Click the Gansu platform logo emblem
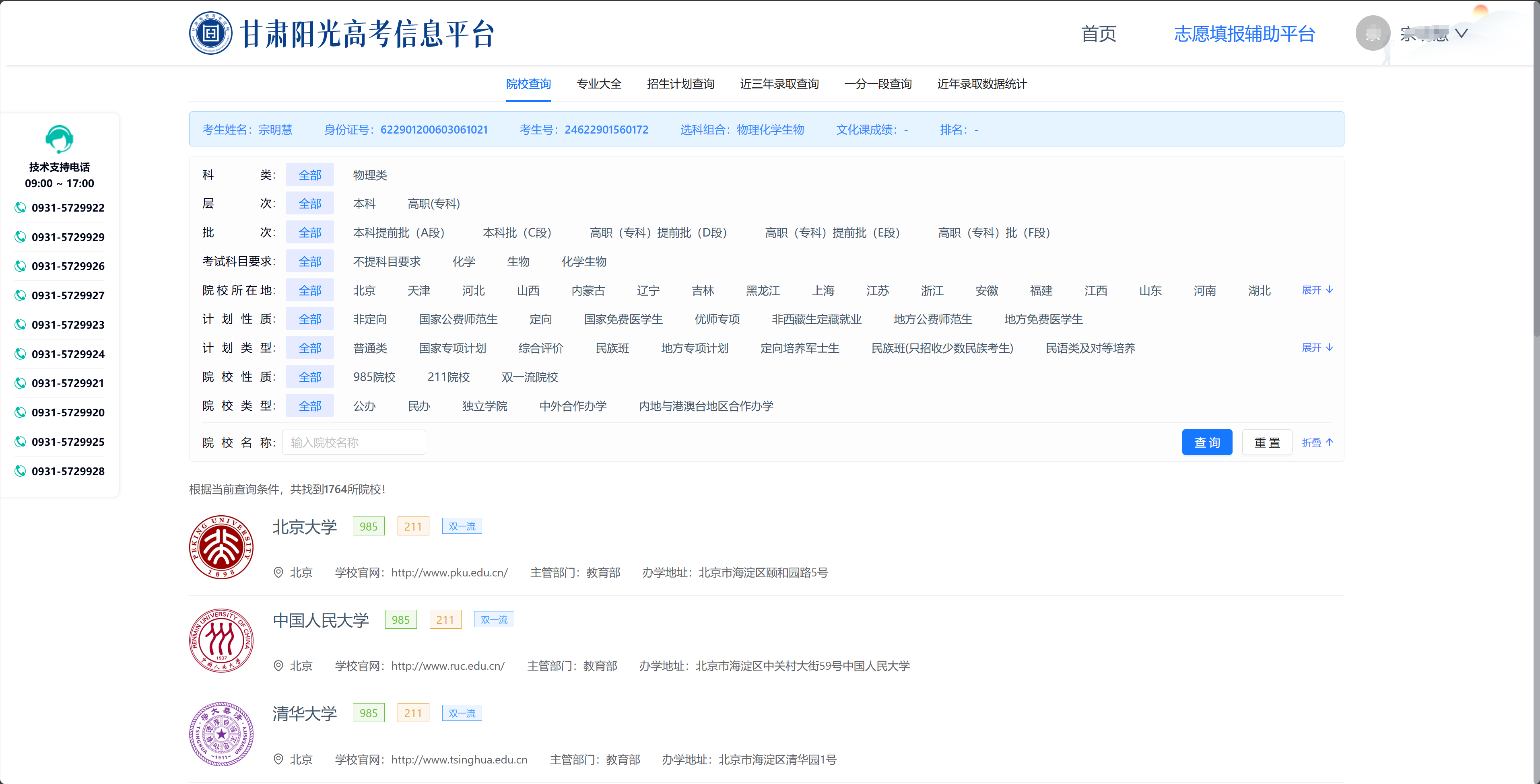The height and width of the screenshot is (784, 1540). (x=210, y=33)
